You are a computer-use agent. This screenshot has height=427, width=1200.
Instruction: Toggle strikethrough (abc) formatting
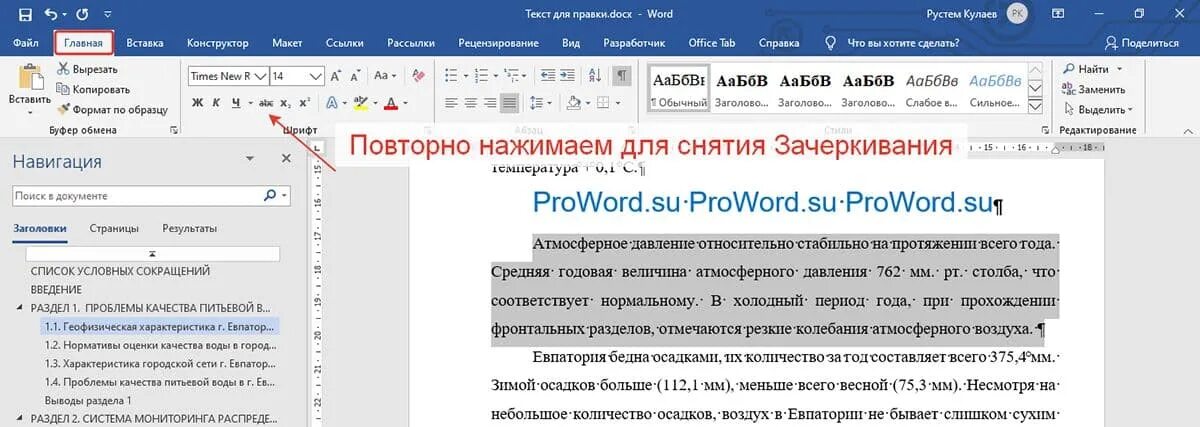(x=266, y=102)
